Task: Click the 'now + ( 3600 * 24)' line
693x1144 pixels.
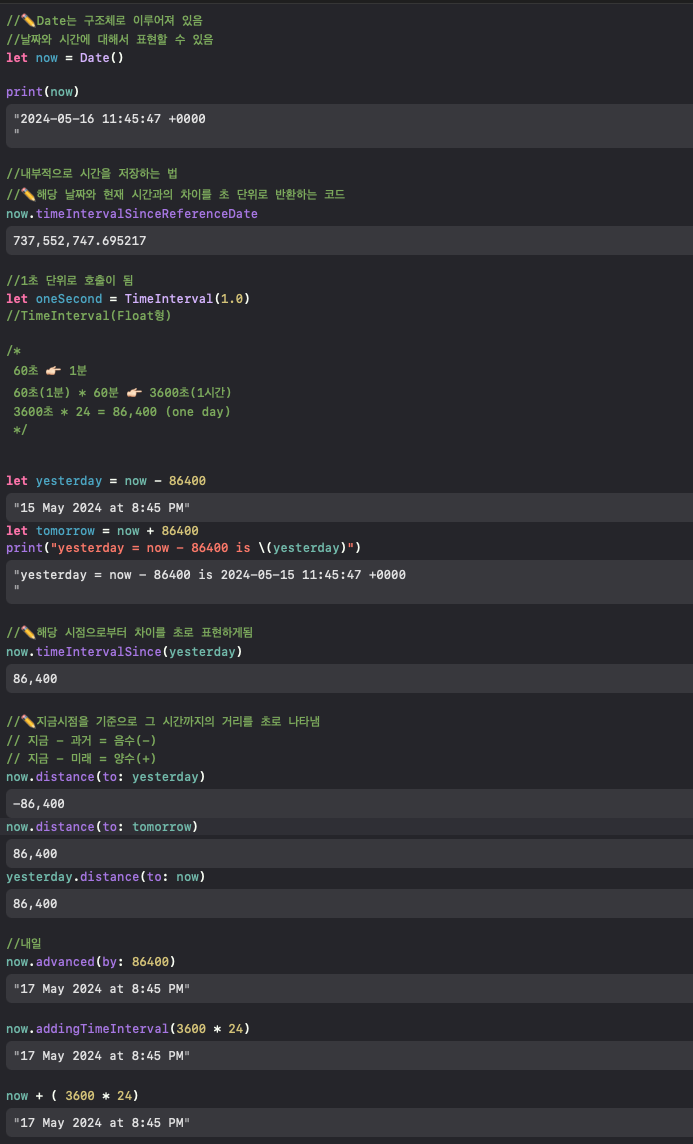Action: tap(72, 1096)
